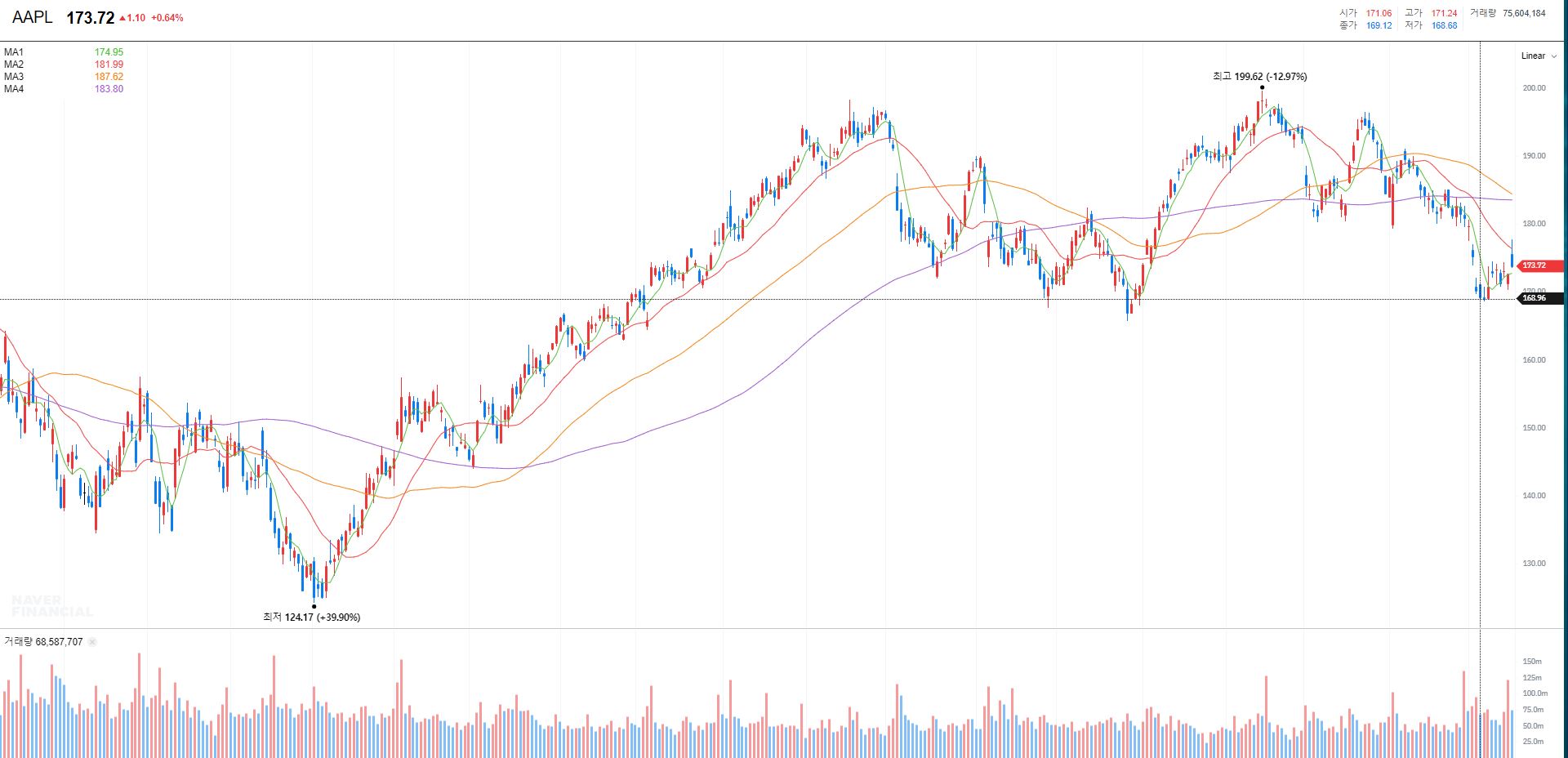This screenshot has height=758, width=1568.
Task: Click the 최저 124.17 low marker label
Action: pyautogui.click(x=311, y=618)
